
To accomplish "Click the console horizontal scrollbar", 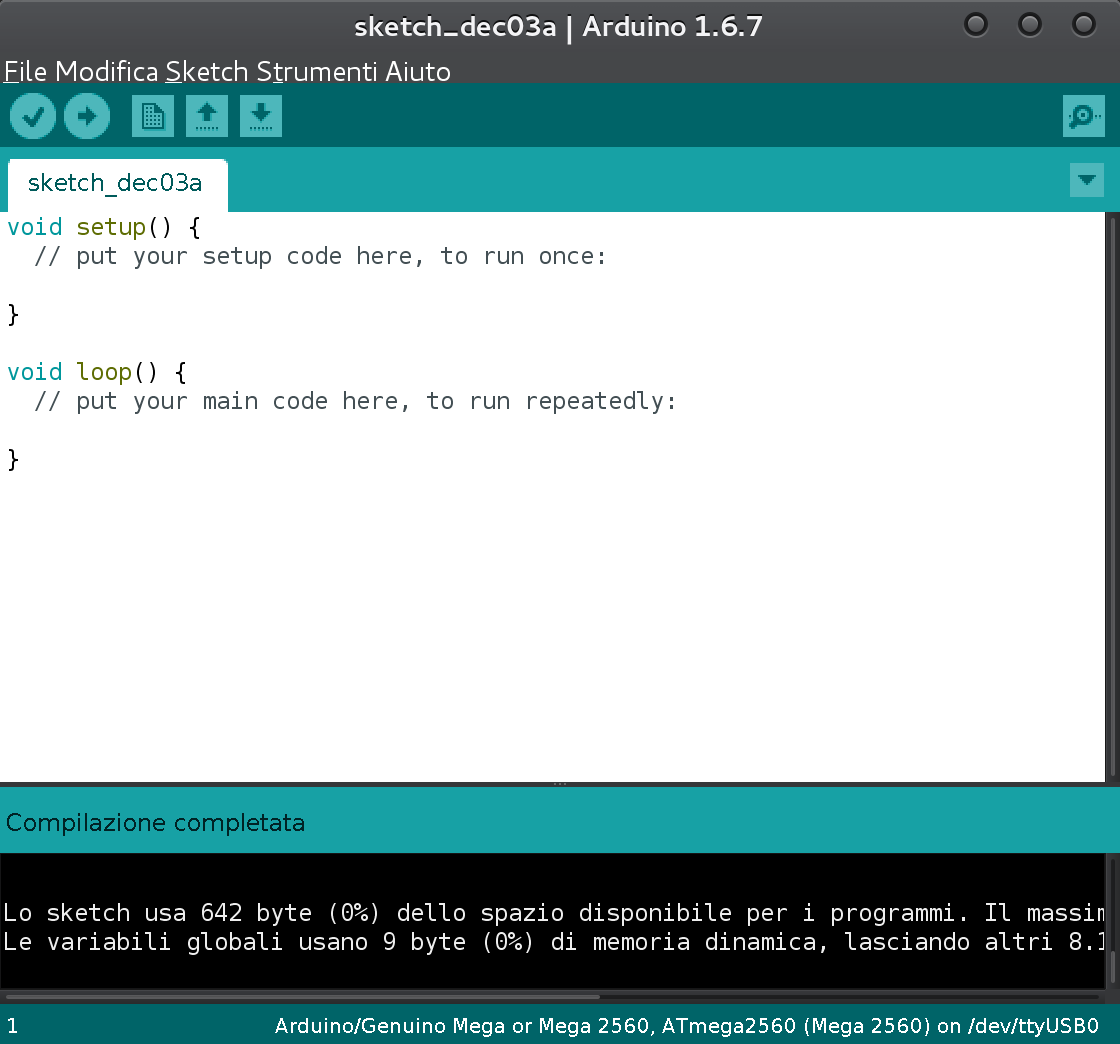I will click(x=301, y=995).
